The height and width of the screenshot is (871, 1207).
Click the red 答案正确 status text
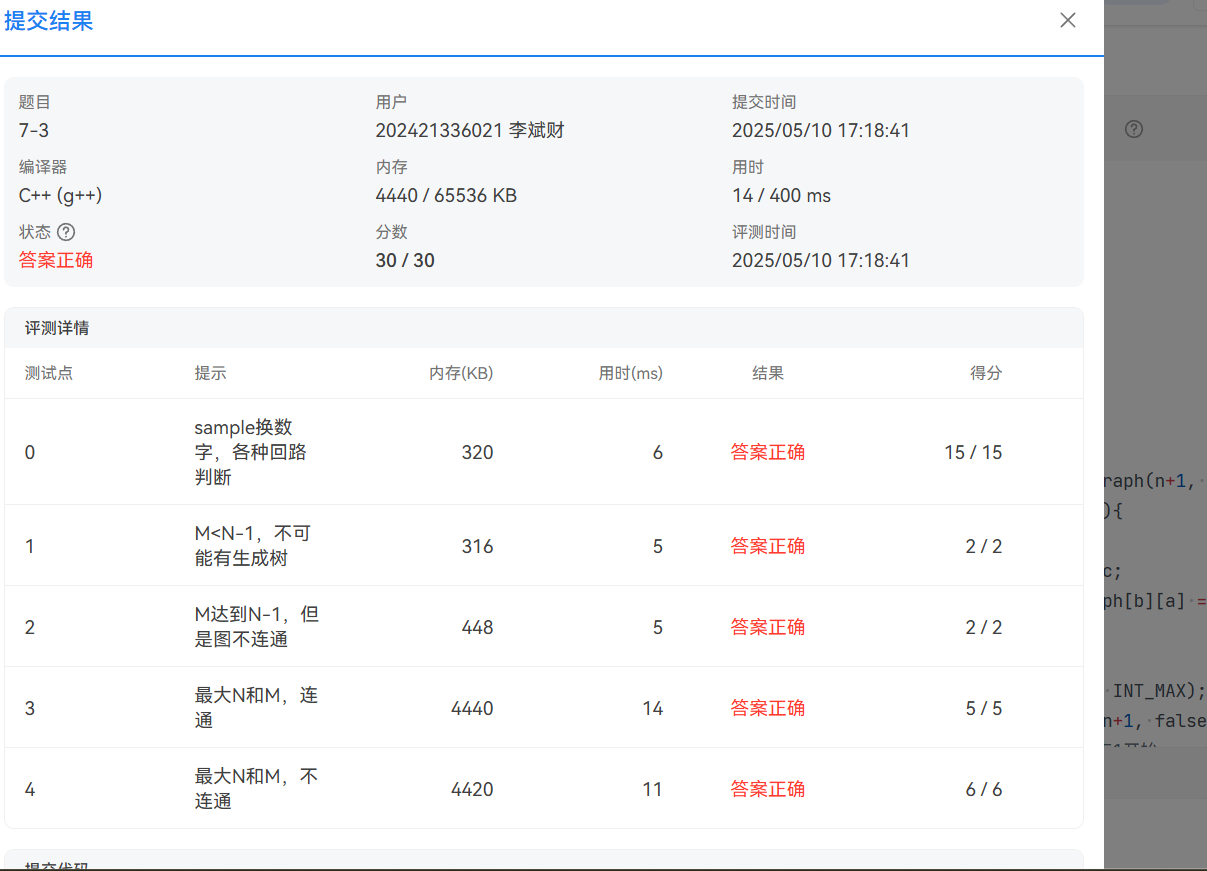pyautogui.click(x=56, y=261)
